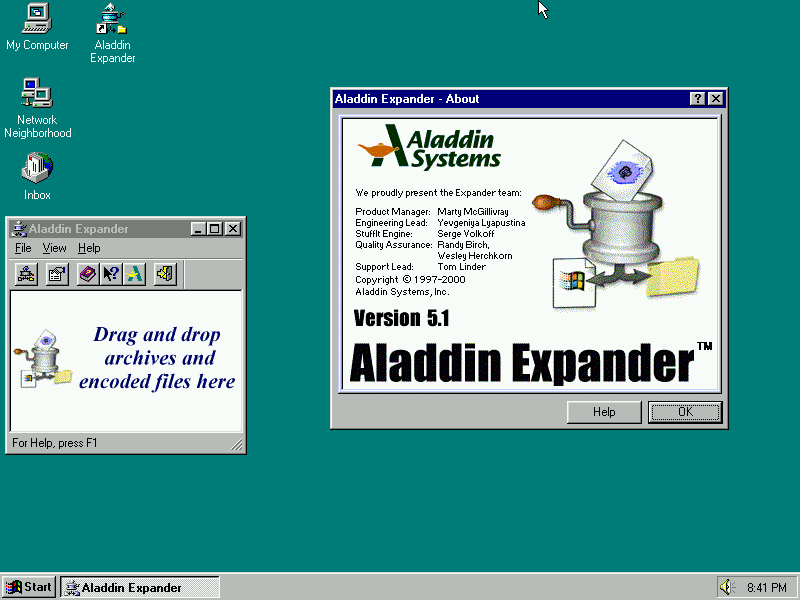Open the Help menu
This screenshot has height=600, width=800.
[x=89, y=248]
